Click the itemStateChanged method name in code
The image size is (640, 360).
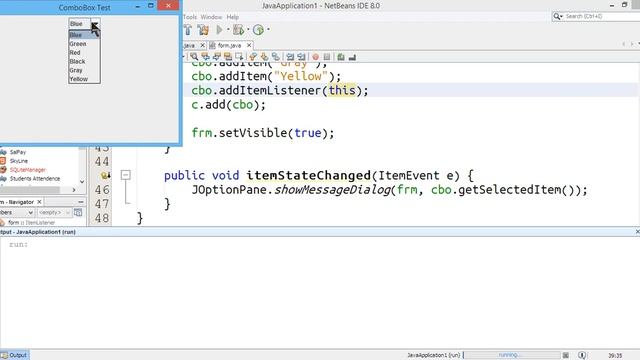[308, 176]
